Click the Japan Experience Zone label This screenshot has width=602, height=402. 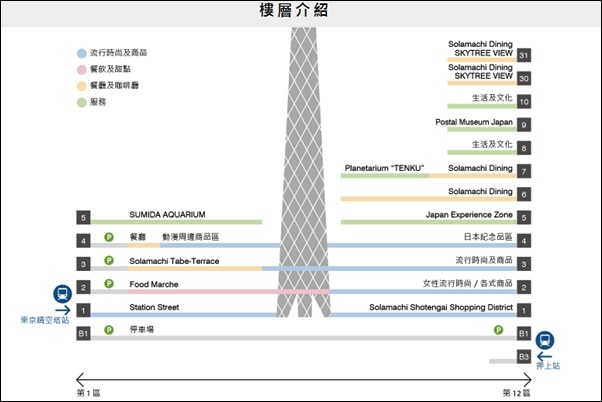coord(469,215)
